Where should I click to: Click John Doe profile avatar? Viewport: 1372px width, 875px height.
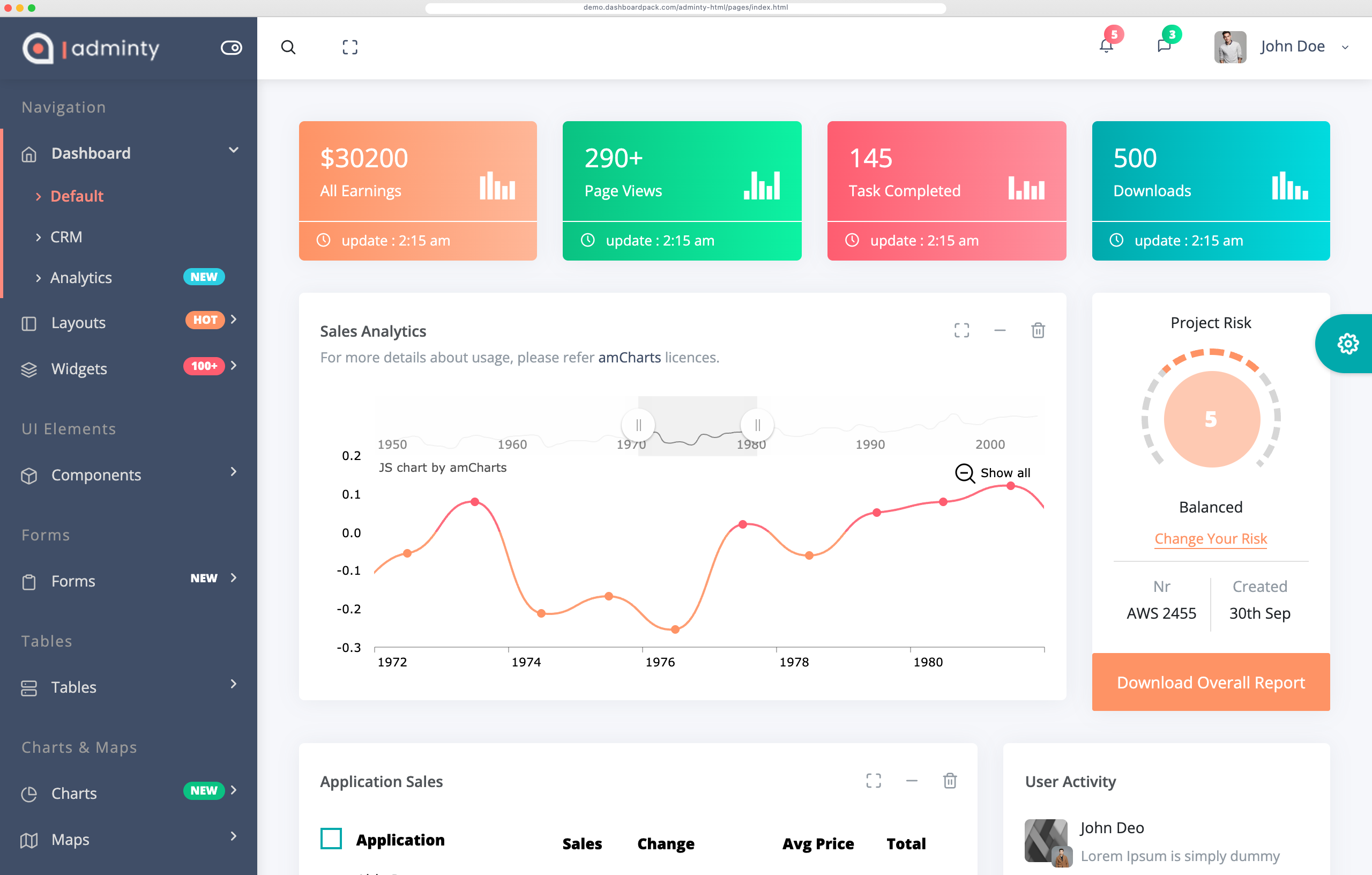[x=1230, y=47]
